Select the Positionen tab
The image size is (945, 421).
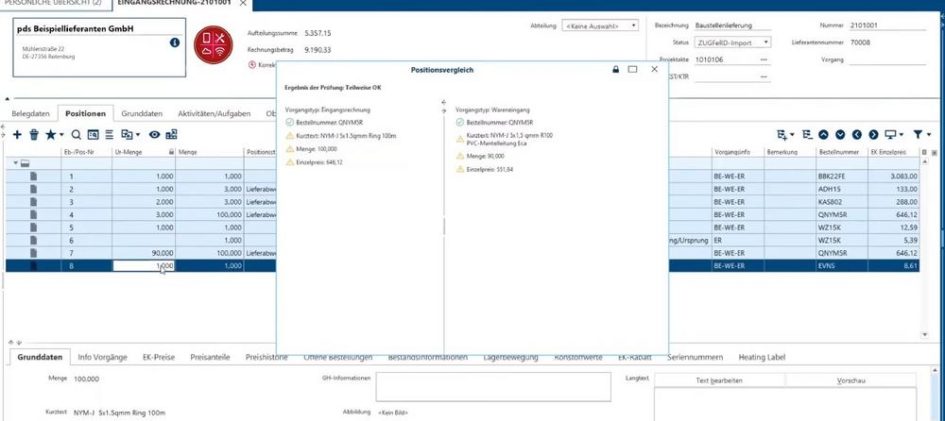point(86,113)
